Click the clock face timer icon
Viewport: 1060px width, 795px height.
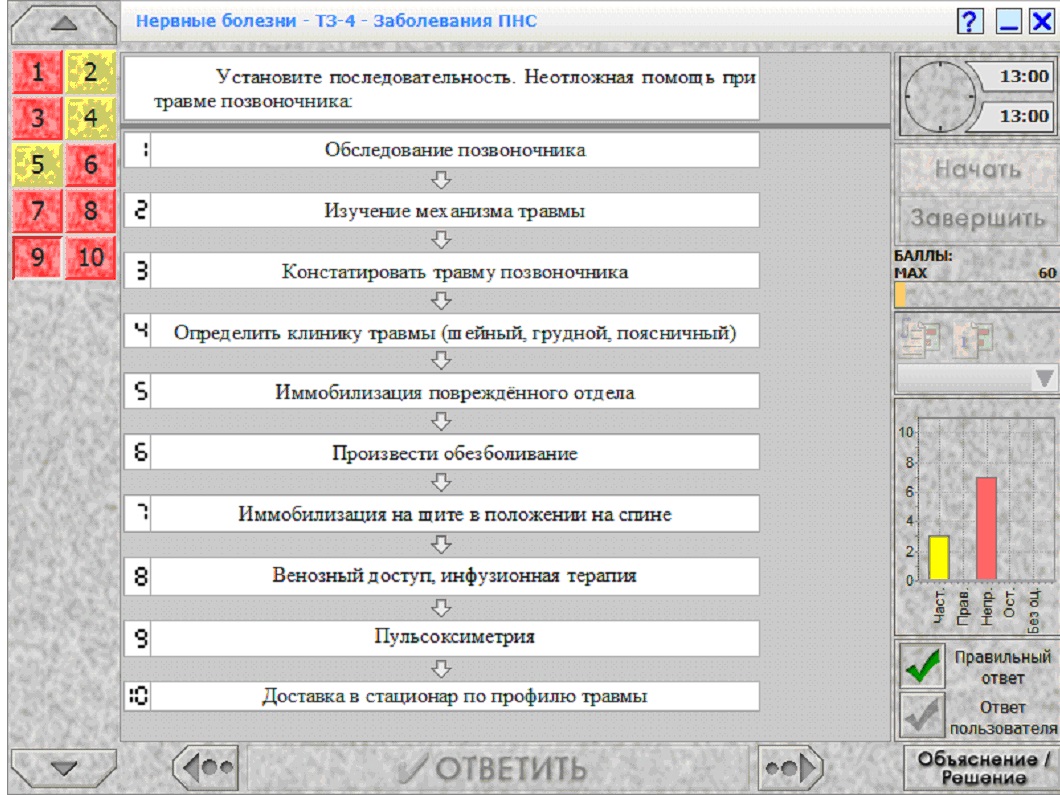coord(940,97)
